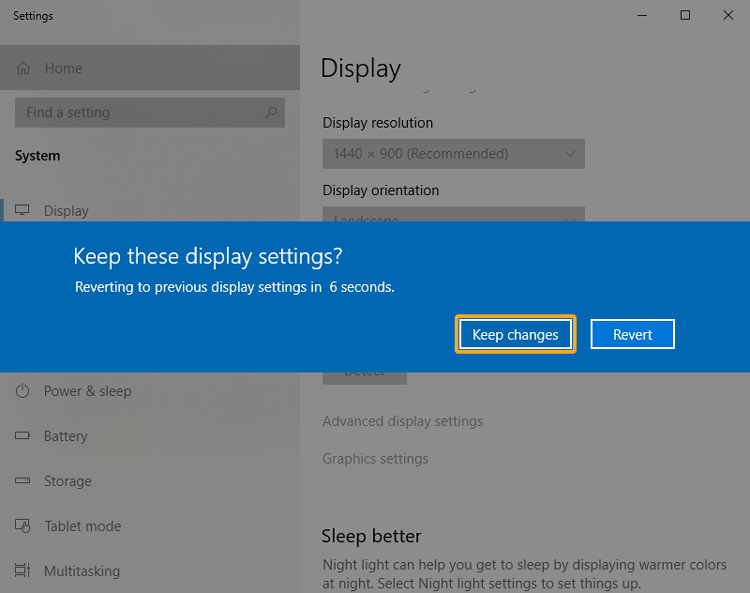Image resolution: width=750 pixels, height=593 pixels.
Task: Click Revert to restore previous settings
Action: click(x=632, y=335)
